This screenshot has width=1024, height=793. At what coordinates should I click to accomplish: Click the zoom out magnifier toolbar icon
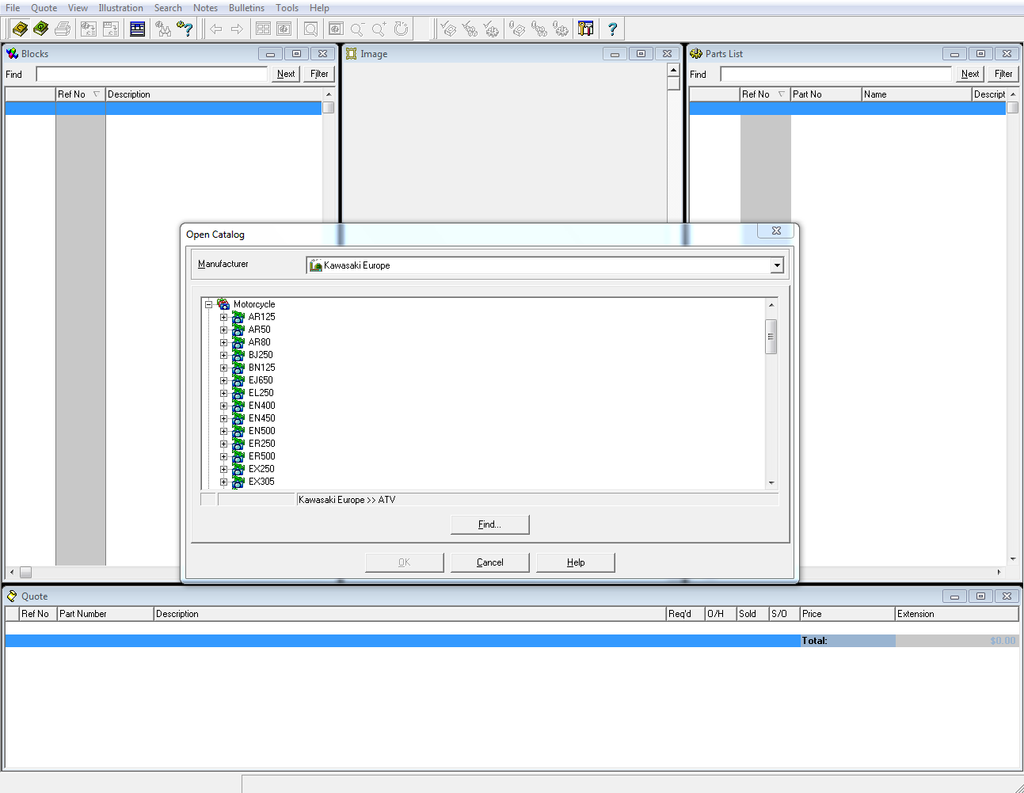[x=357, y=29]
